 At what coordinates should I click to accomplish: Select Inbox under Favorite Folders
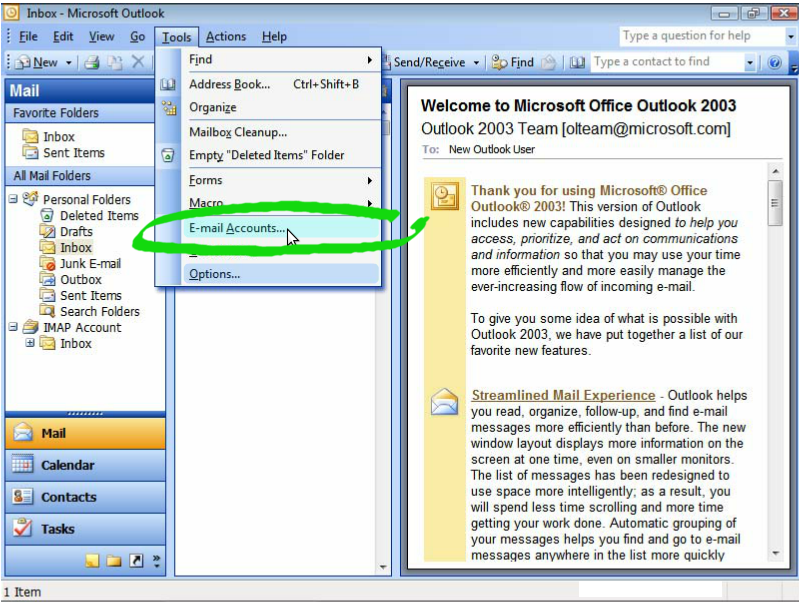59,137
